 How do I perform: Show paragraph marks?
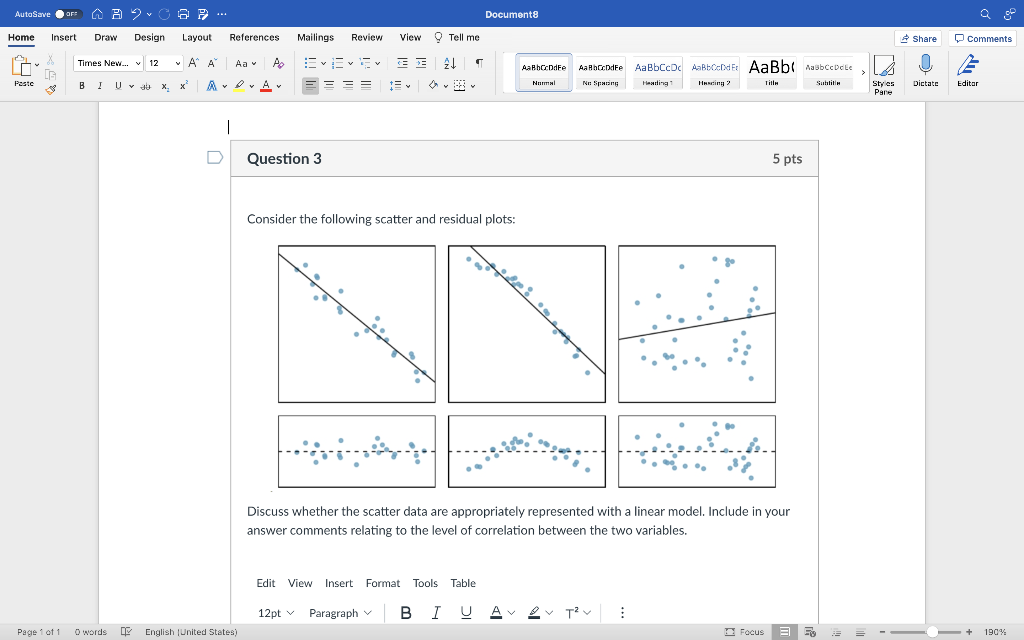point(480,63)
